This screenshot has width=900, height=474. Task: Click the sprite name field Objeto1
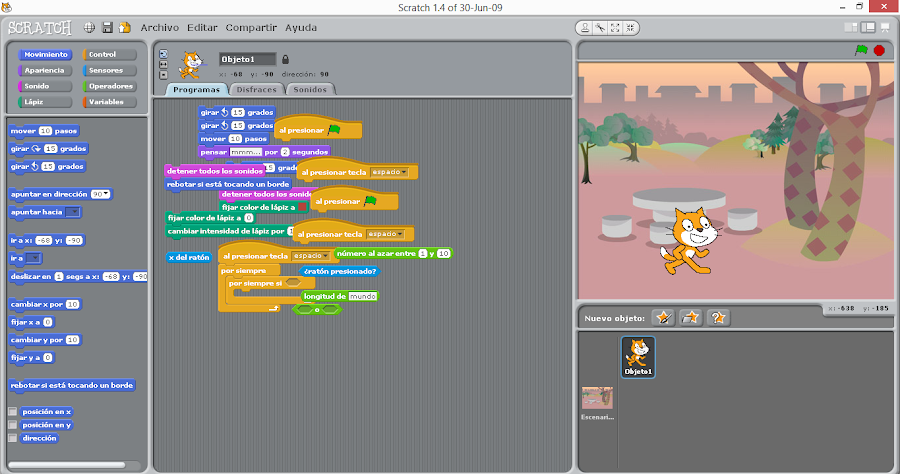pyautogui.click(x=247, y=59)
